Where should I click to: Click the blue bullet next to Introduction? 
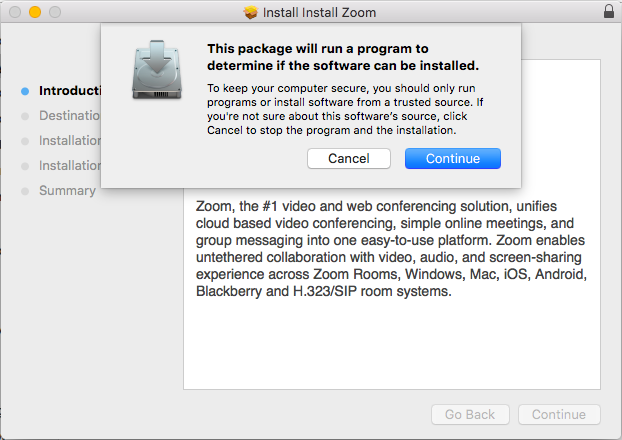(25, 91)
